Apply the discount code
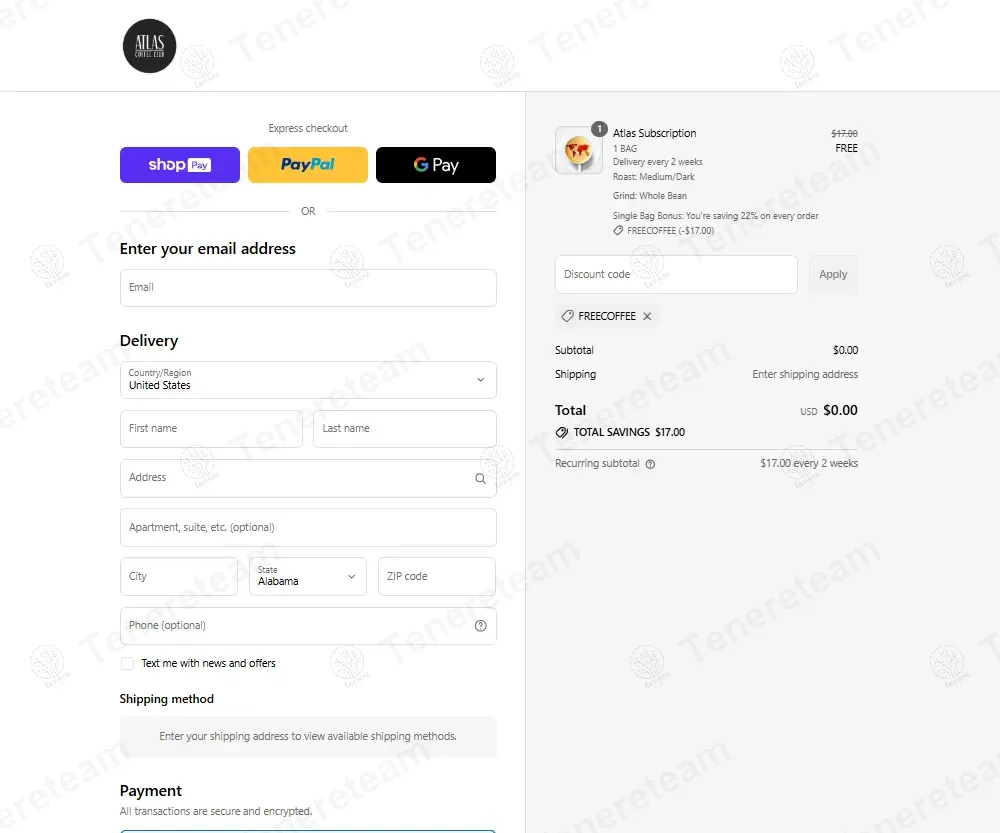 pyautogui.click(x=833, y=275)
